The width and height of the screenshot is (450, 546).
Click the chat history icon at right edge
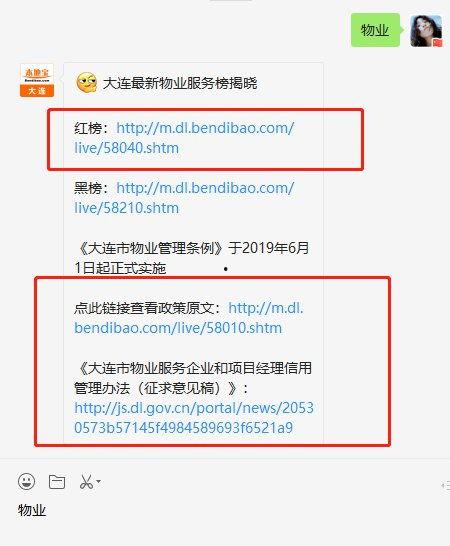tap(445, 485)
